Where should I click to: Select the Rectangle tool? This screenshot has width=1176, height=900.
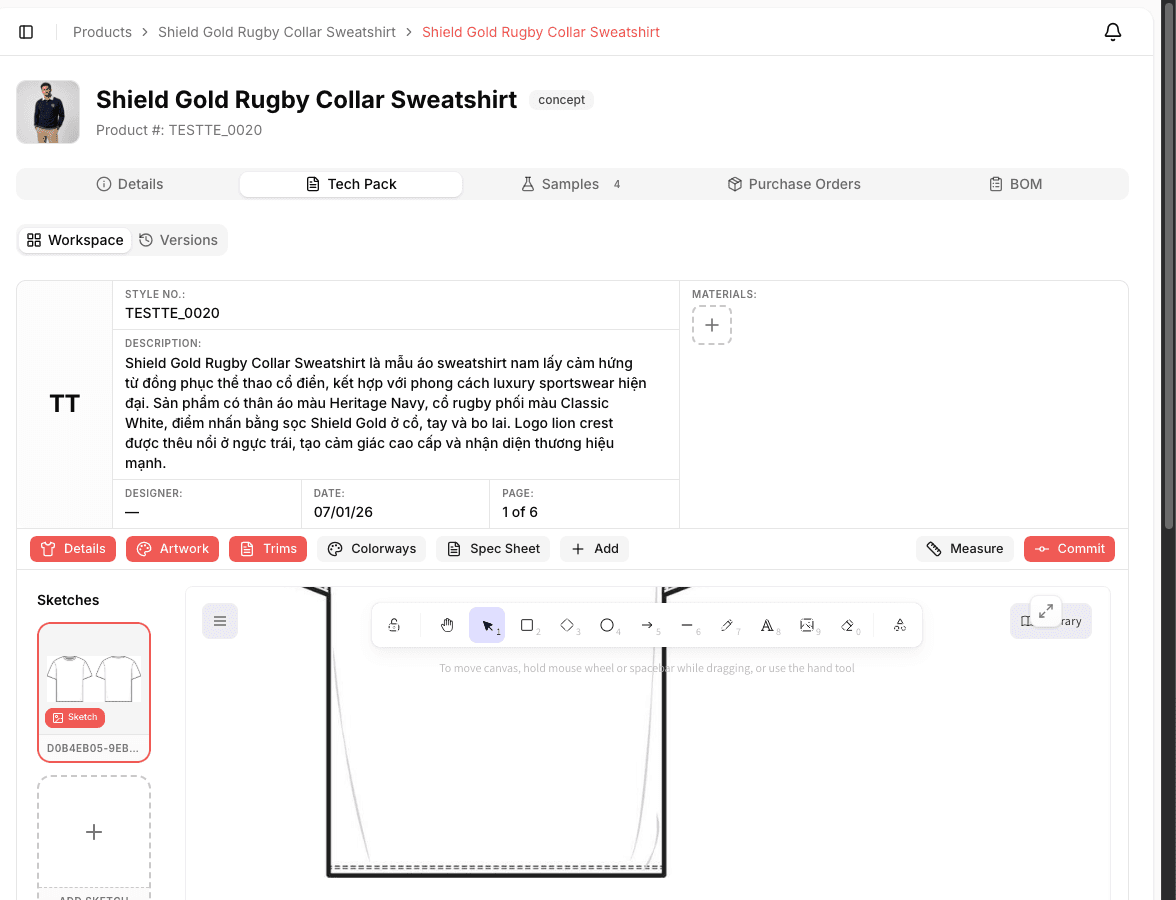pos(527,625)
